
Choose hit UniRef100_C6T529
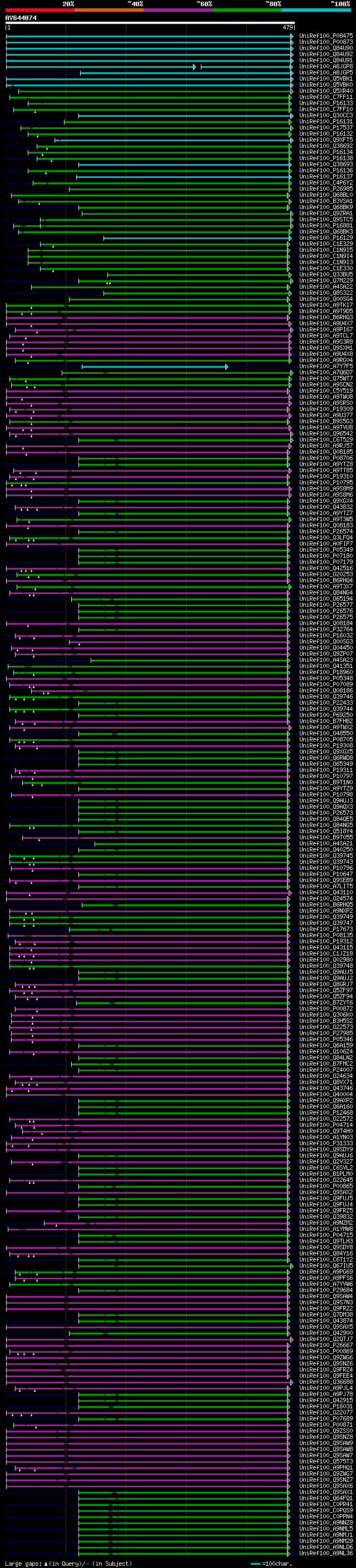coord(325,439)
